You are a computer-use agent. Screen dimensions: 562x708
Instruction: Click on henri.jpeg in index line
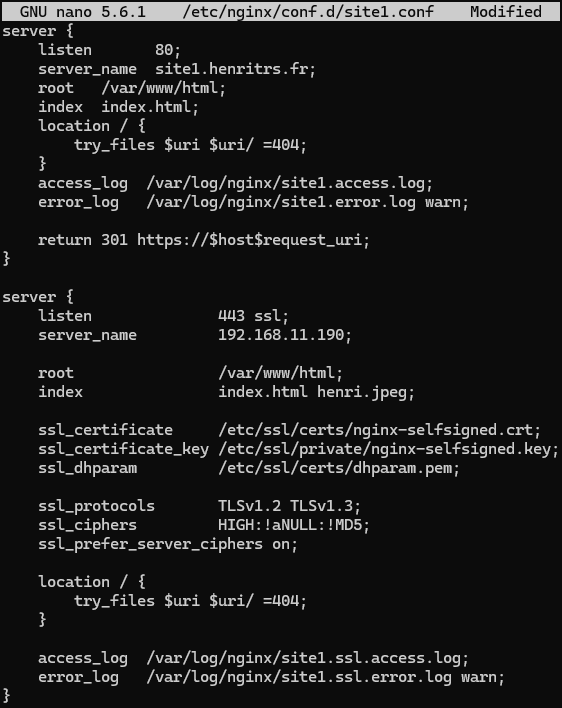pos(366,391)
